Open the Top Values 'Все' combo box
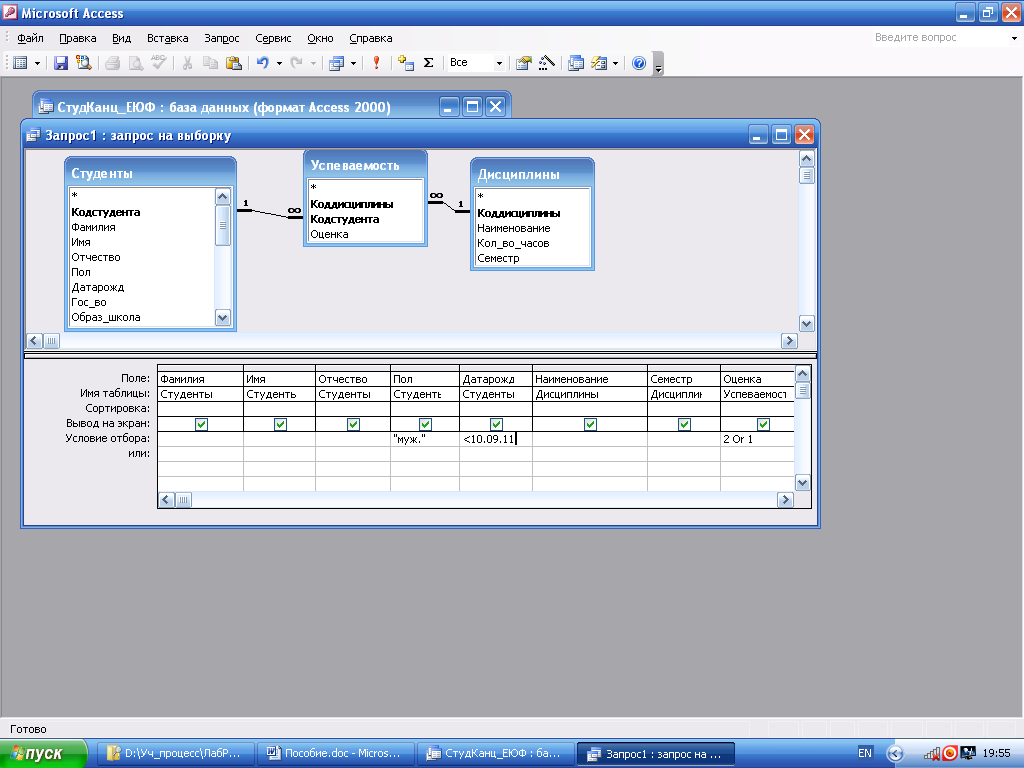 475,63
